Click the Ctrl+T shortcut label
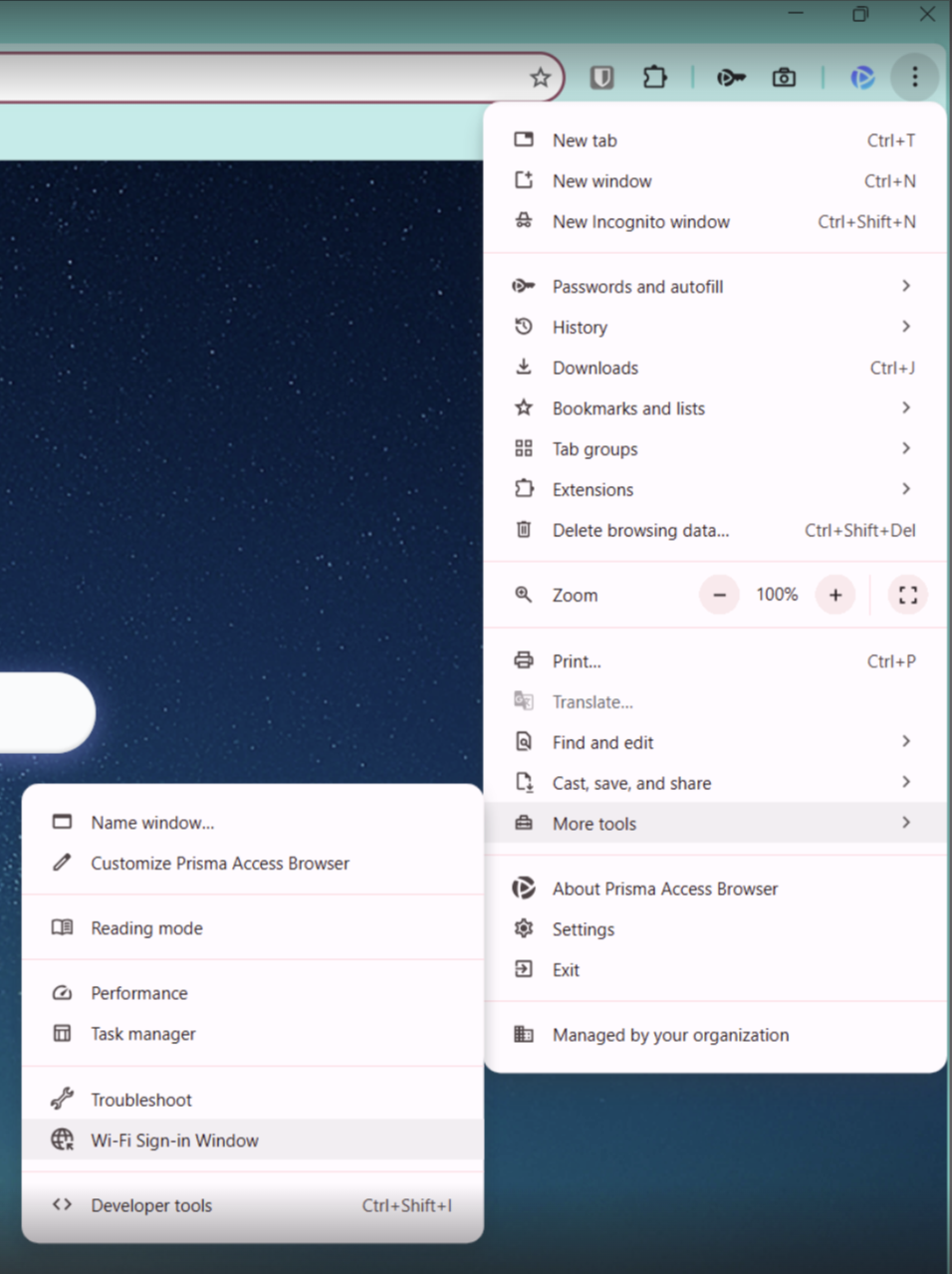The height and width of the screenshot is (1274, 952). (891, 140)
